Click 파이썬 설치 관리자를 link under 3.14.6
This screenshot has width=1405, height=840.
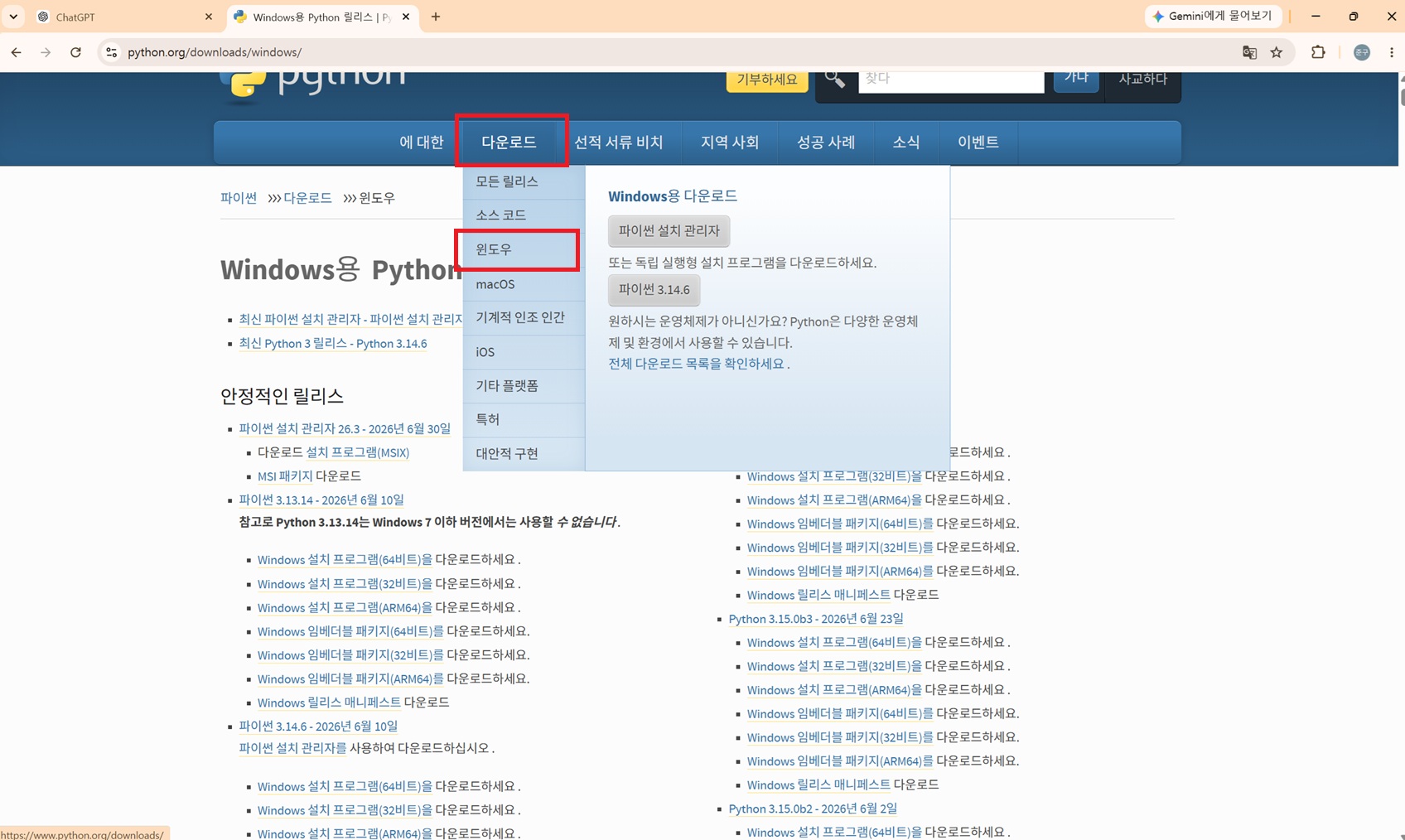tap(292, 748)
